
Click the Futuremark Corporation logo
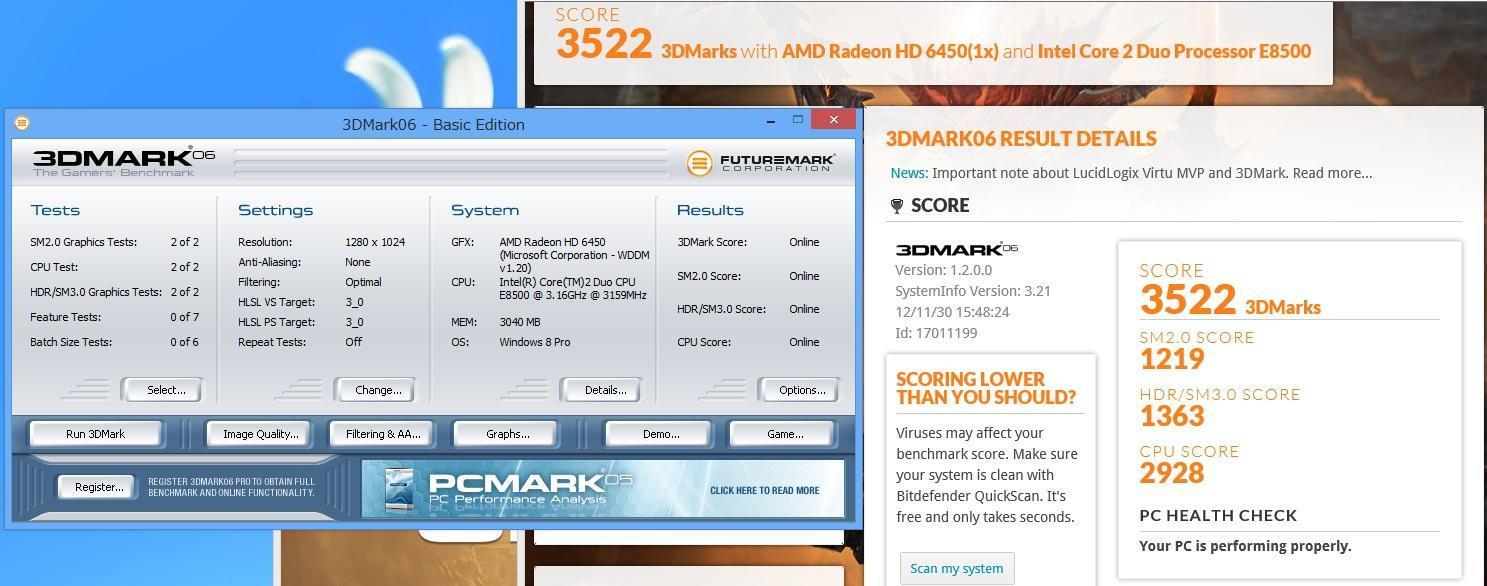coord(761,162)
